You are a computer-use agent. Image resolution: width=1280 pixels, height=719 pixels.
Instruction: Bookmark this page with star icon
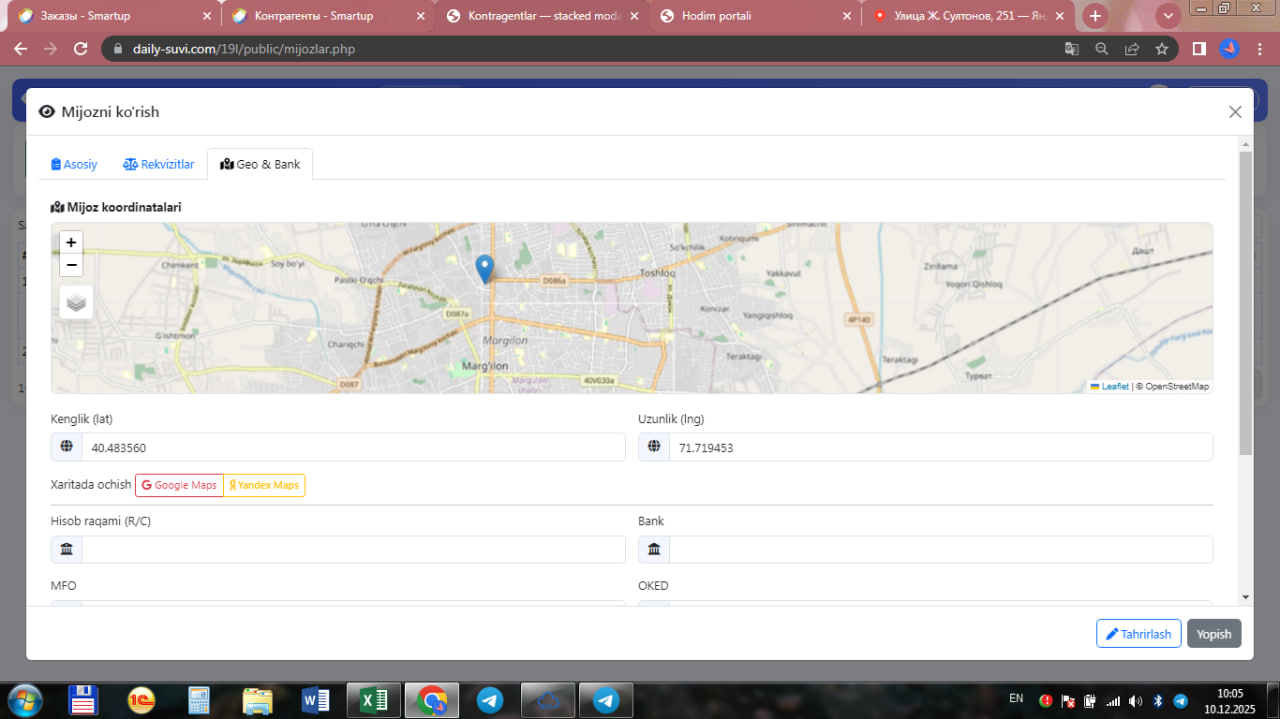pos(1161,49)
